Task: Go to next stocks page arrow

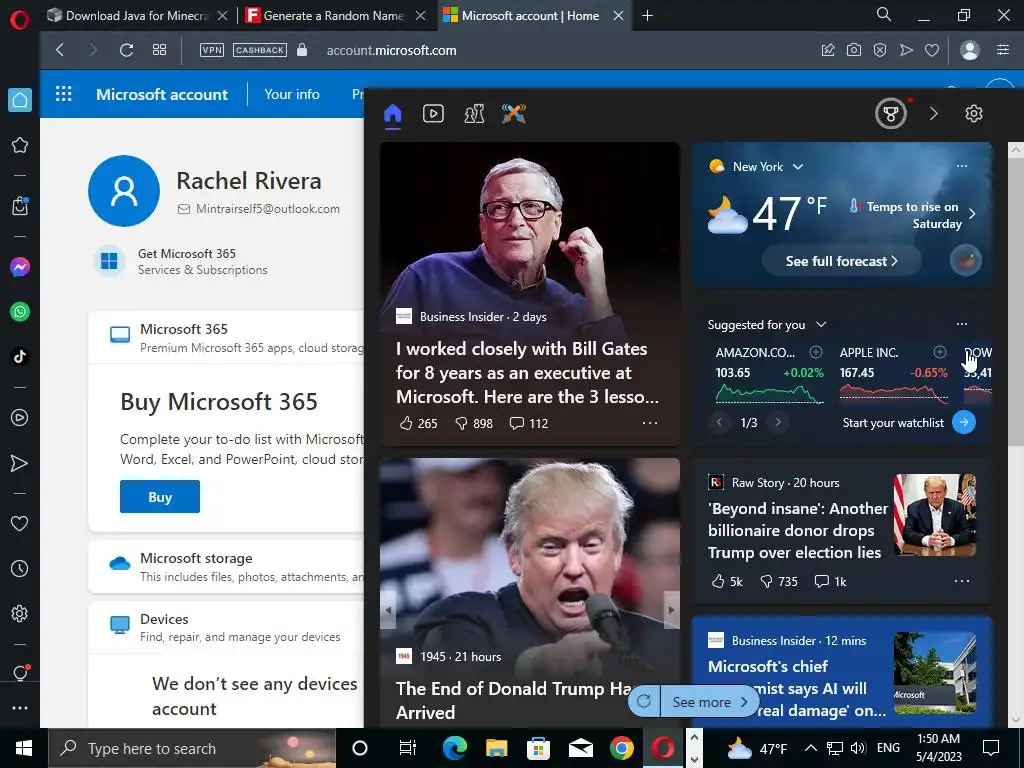Action: [778, 422]
